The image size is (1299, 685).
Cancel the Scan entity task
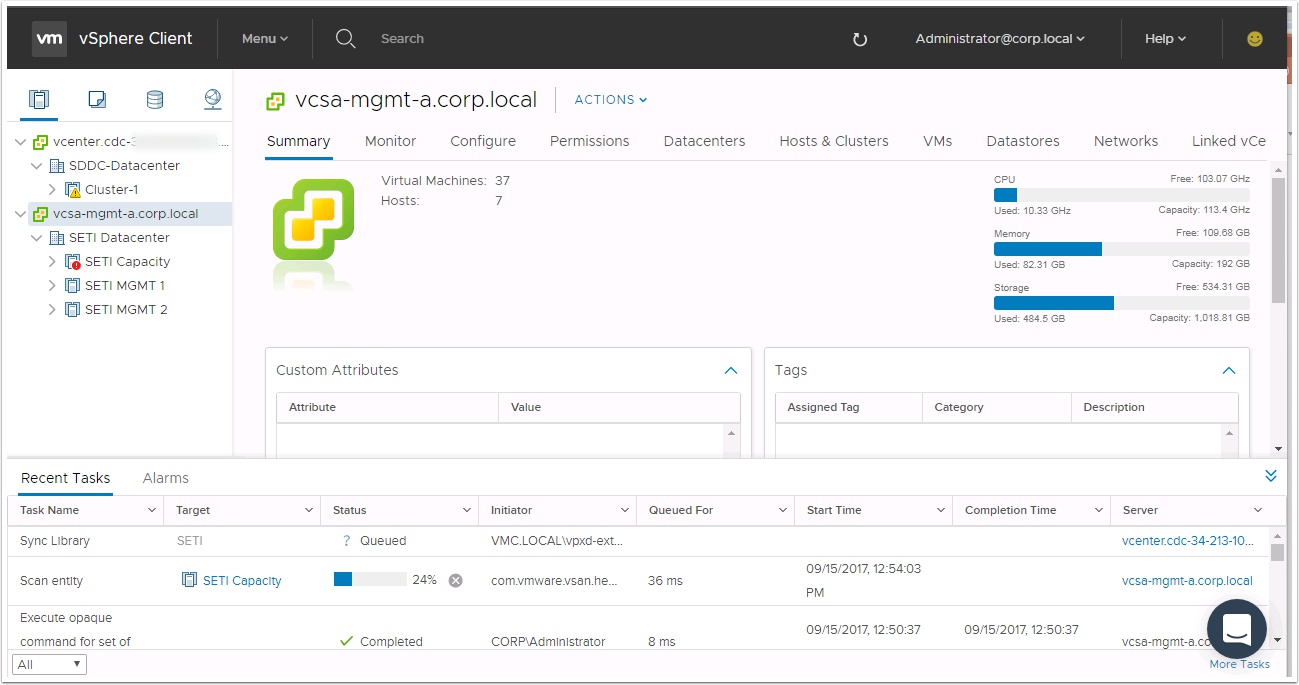click(455, 580)
